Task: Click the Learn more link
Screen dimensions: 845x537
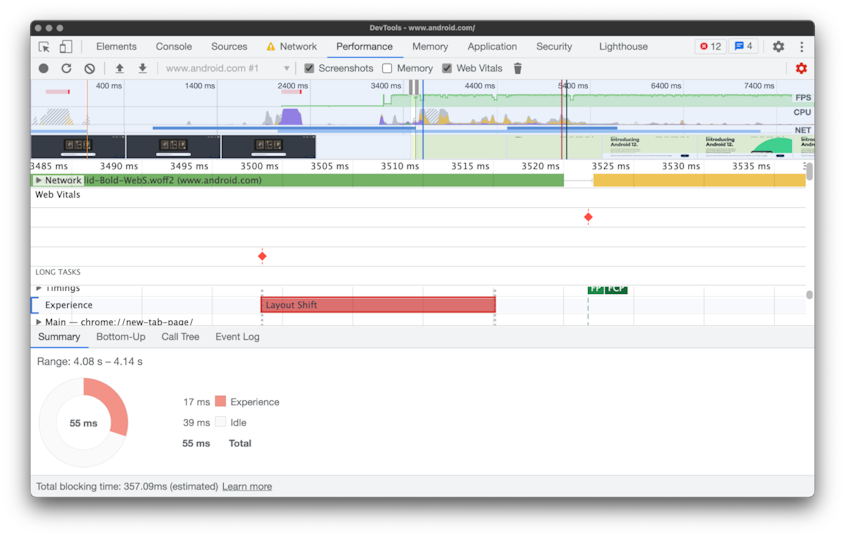Action: tap(247, 487)
